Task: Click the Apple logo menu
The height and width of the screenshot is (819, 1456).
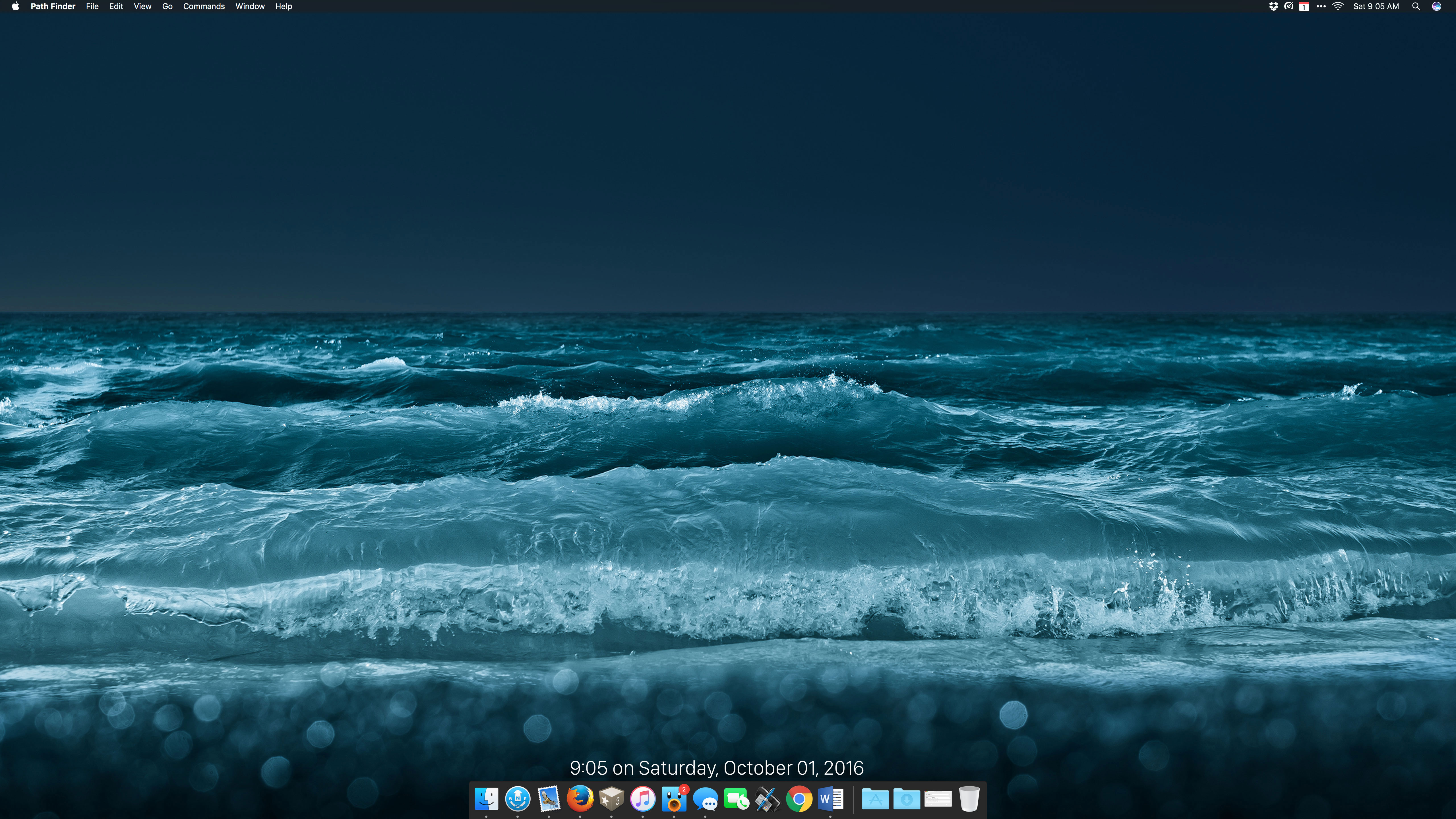Action: click(x=15, y=6)
